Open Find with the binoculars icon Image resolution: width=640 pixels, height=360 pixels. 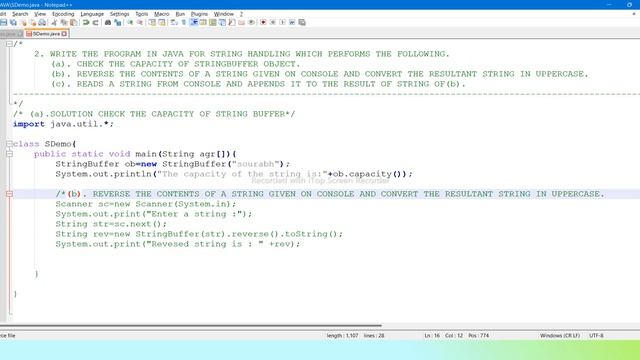click(x=108, y=22)
